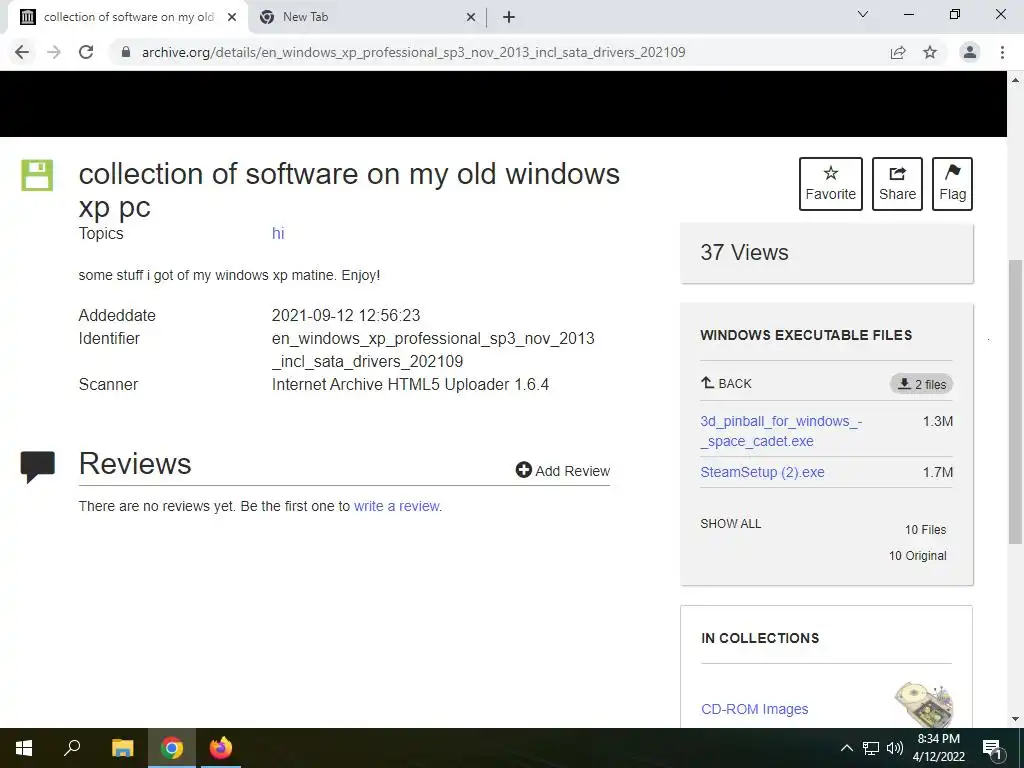Open the taskbar clock and date

938,748
